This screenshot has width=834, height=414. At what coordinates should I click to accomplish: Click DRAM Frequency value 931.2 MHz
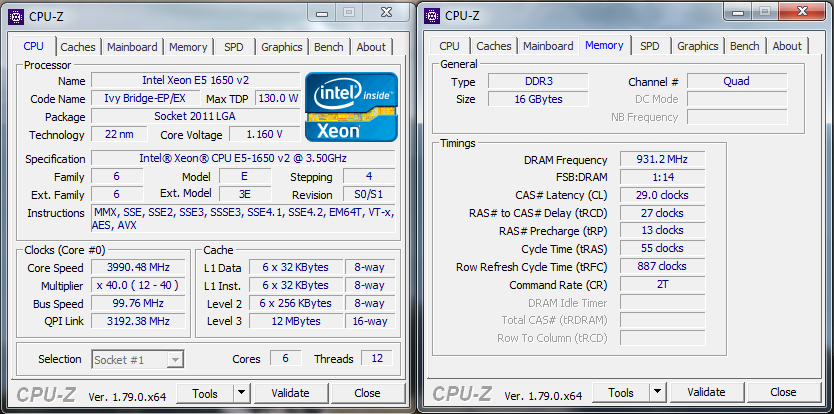[663, 159]
